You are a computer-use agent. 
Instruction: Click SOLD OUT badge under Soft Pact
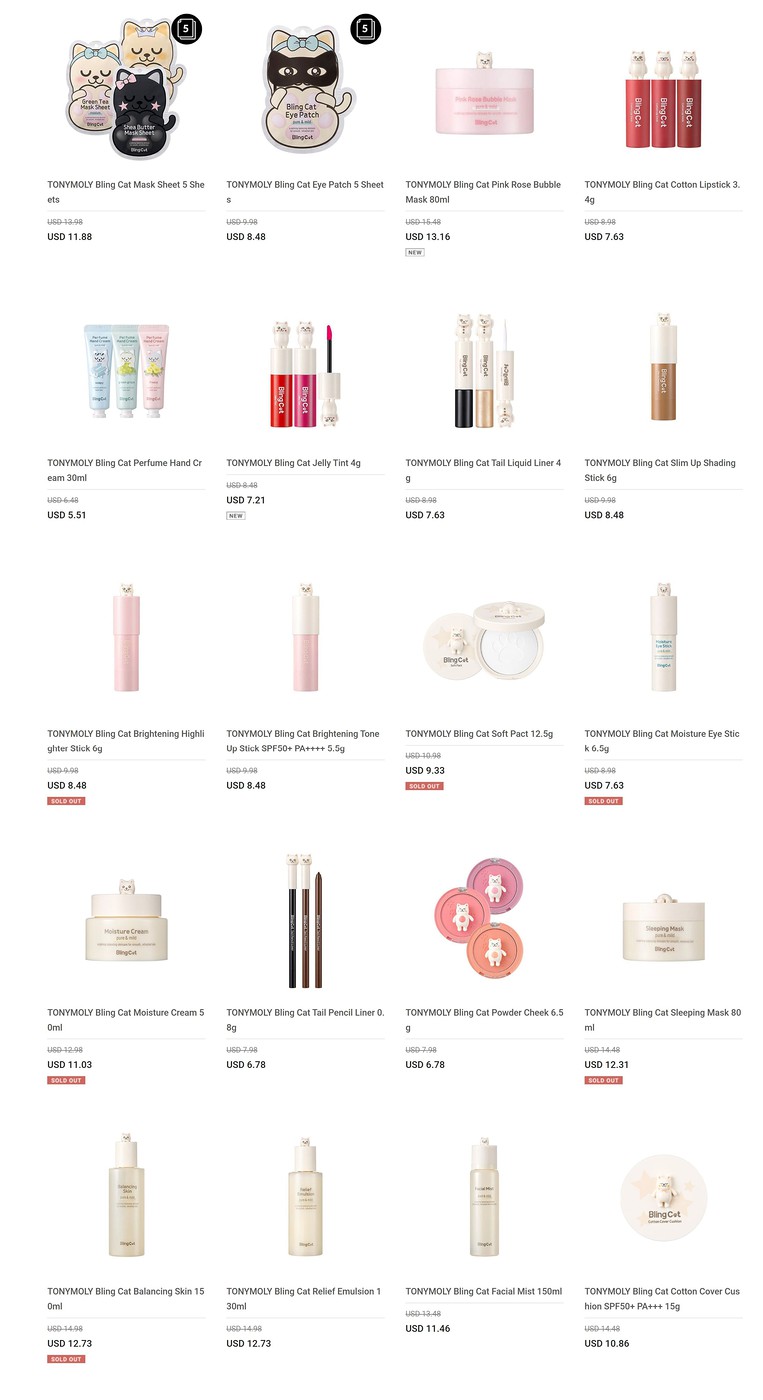click(424, 786)
